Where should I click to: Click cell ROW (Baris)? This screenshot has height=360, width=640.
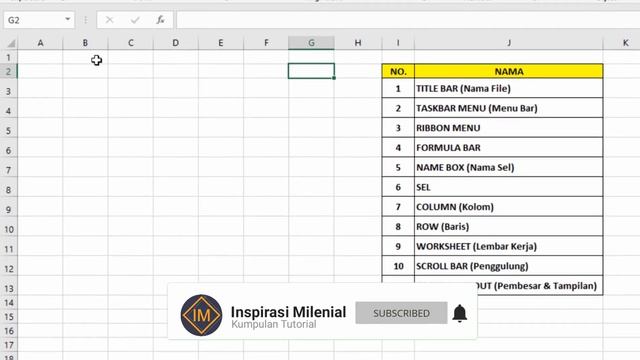pos(509,227)
